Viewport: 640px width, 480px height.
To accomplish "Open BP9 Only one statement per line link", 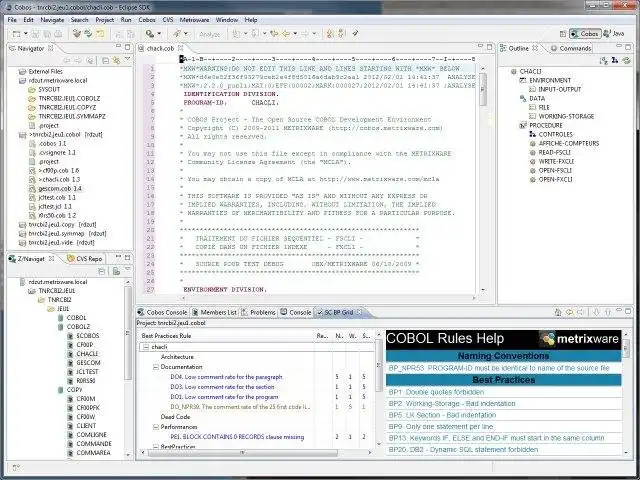I will click(441, 427).
